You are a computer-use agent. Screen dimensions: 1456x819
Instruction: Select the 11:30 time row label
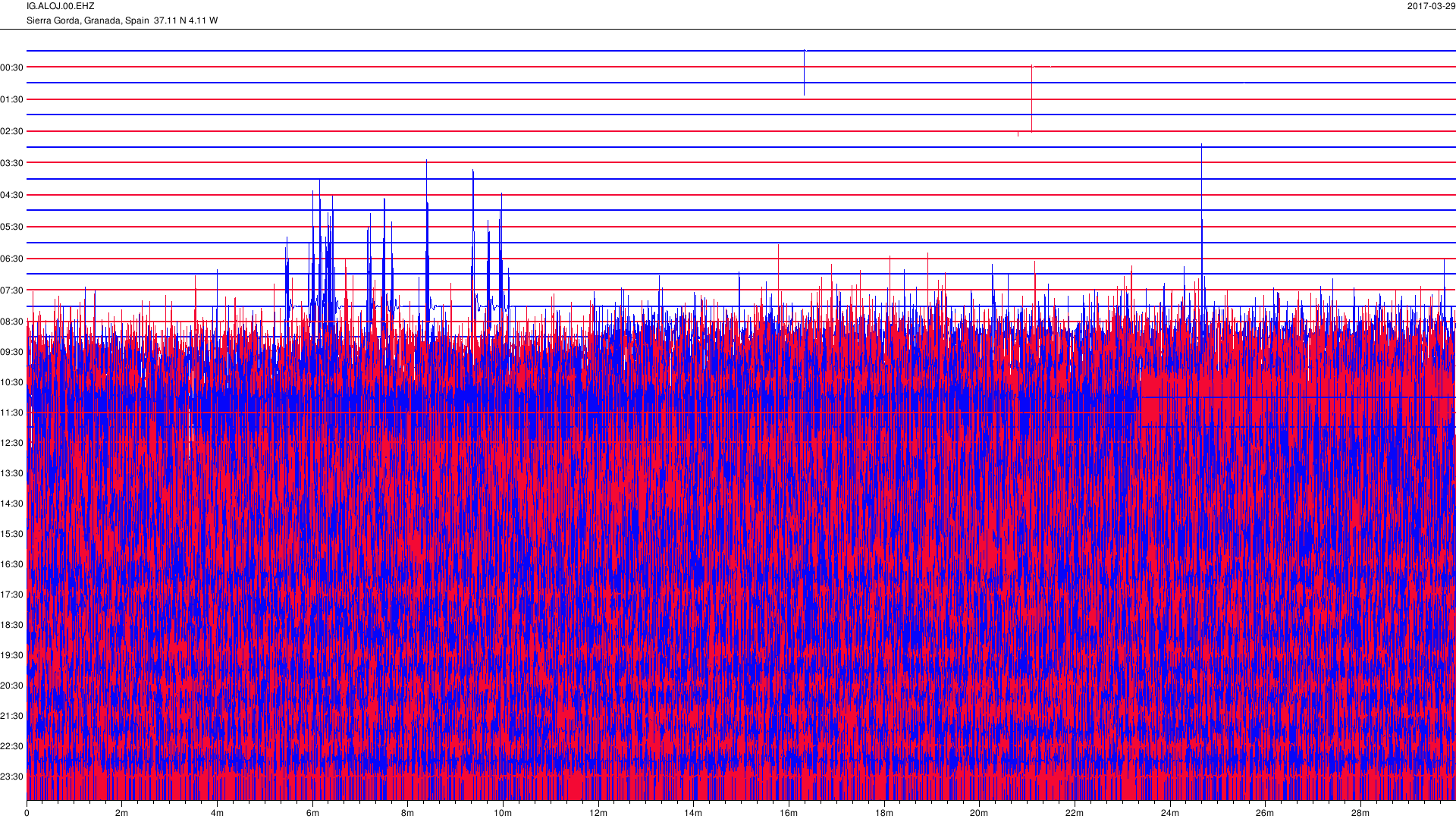pyautogui.click(x=12, y=413)
